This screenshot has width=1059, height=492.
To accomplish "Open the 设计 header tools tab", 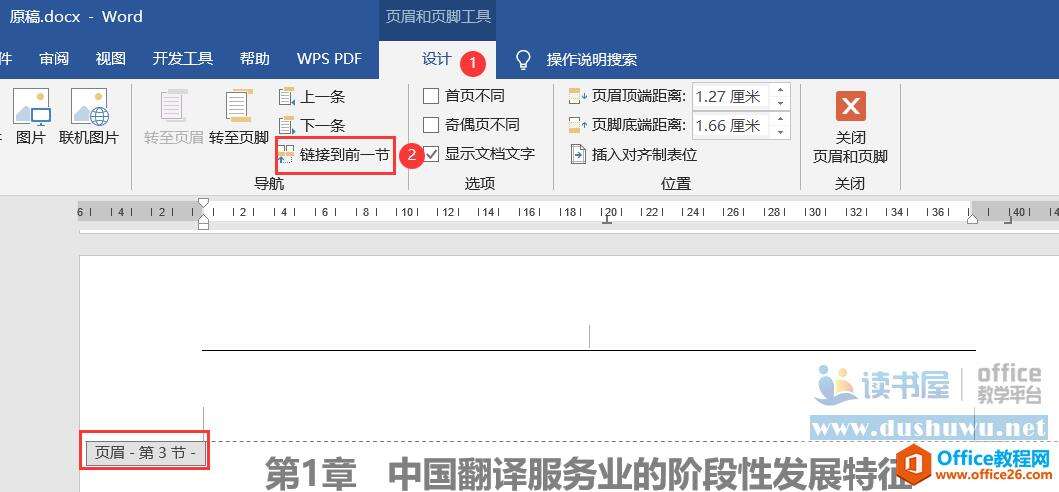I will [436, 59].
